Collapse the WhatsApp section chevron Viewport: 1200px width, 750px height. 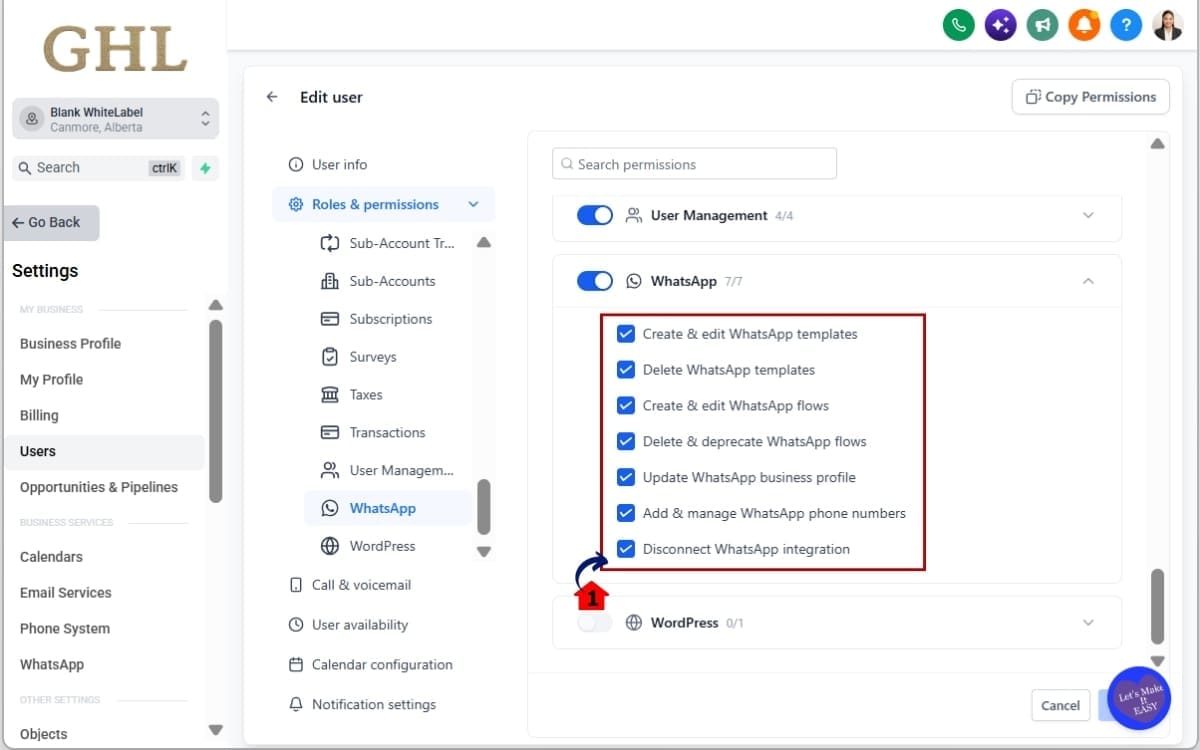click(x=1088, y=281)
